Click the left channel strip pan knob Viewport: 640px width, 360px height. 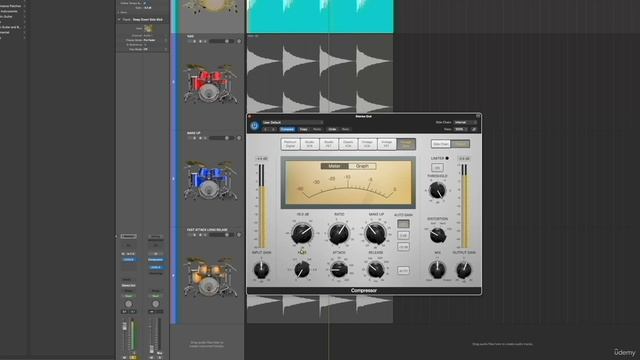point(129,304)
